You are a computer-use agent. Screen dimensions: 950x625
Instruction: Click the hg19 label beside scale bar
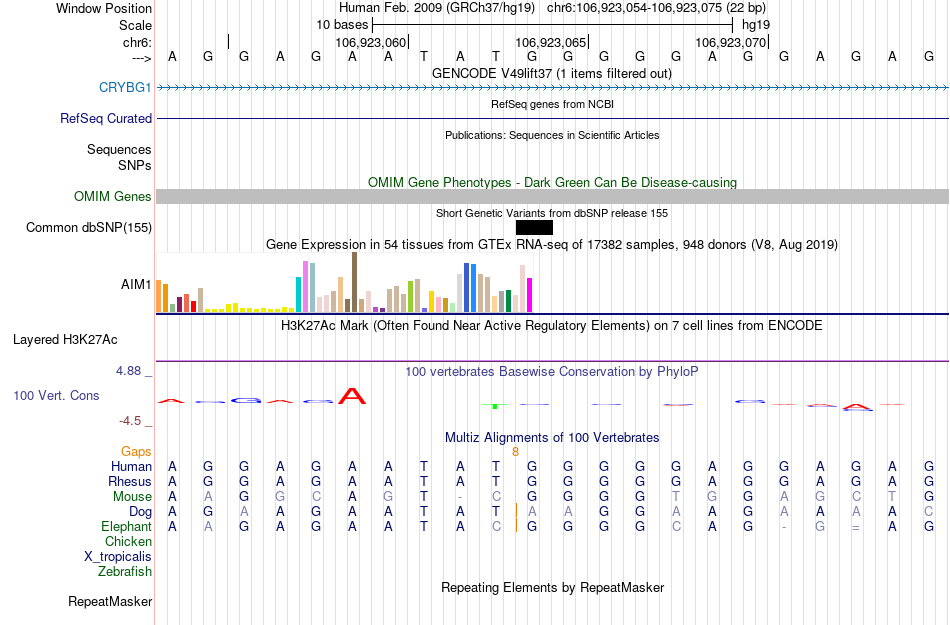(756, 25)
